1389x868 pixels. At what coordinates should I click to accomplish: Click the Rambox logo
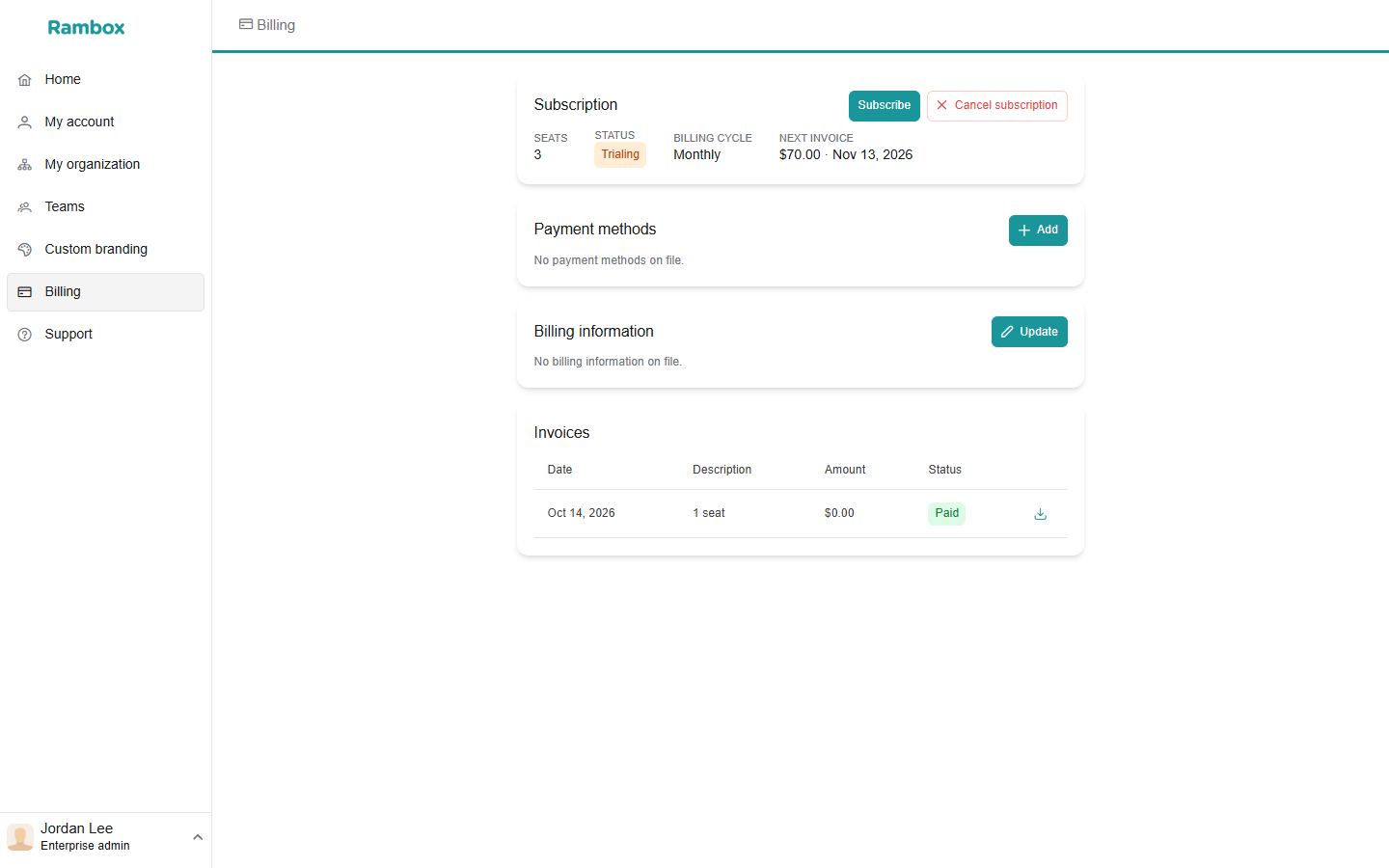pos(86,27)
